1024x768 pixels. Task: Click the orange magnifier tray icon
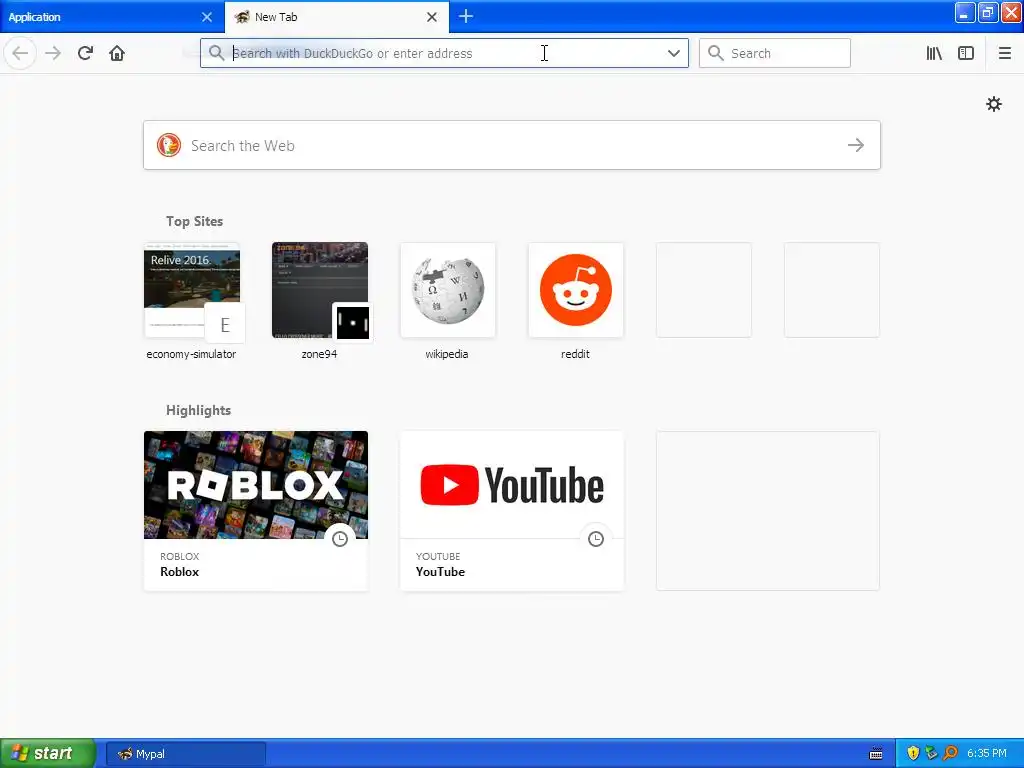click(950, 753)
